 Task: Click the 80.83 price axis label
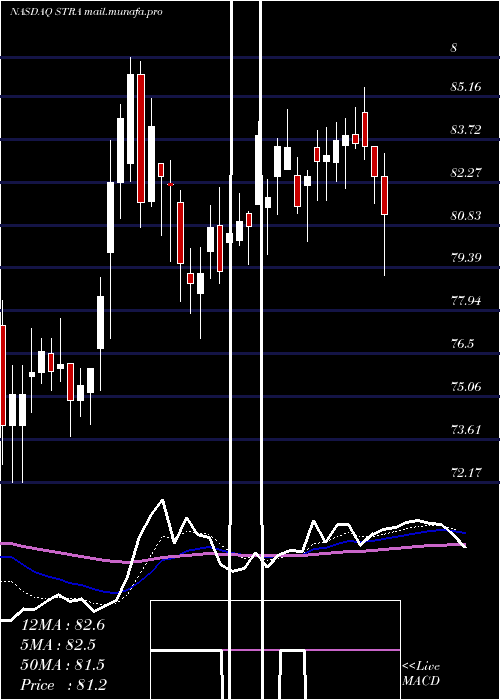[x=466, y=216]
